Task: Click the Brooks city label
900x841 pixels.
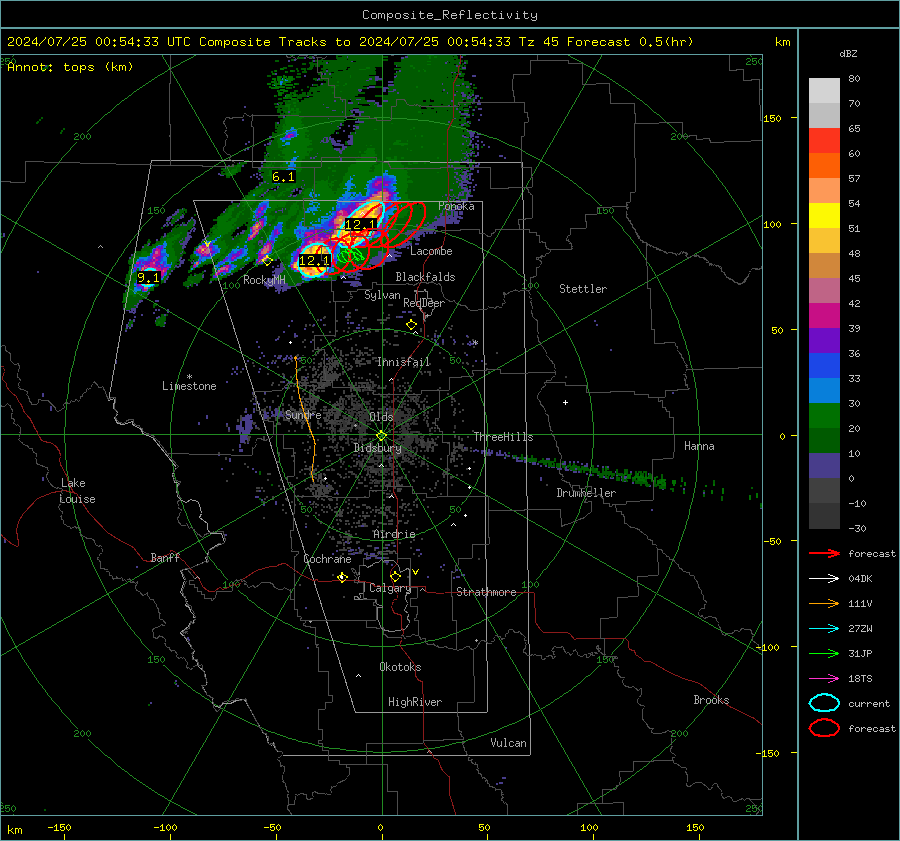Action: pos(711,700)
